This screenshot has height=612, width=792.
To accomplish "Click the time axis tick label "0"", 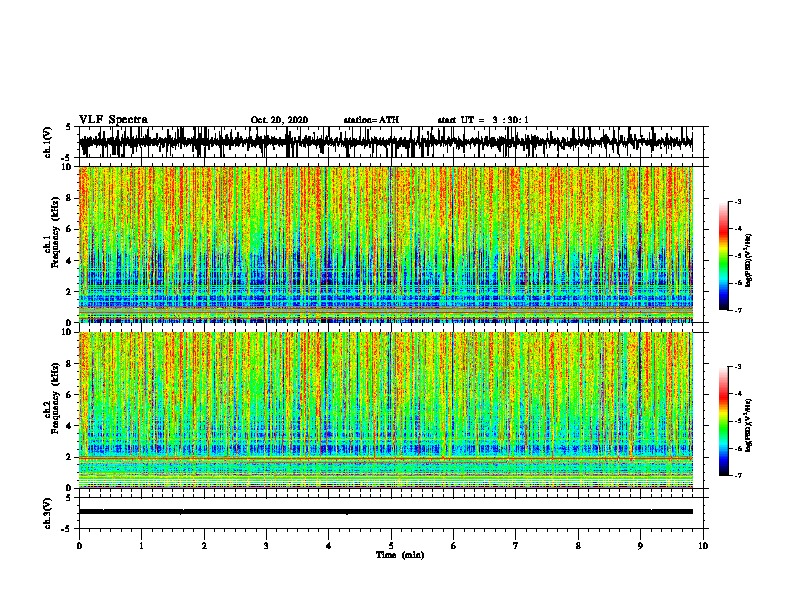I will (79, 545).
